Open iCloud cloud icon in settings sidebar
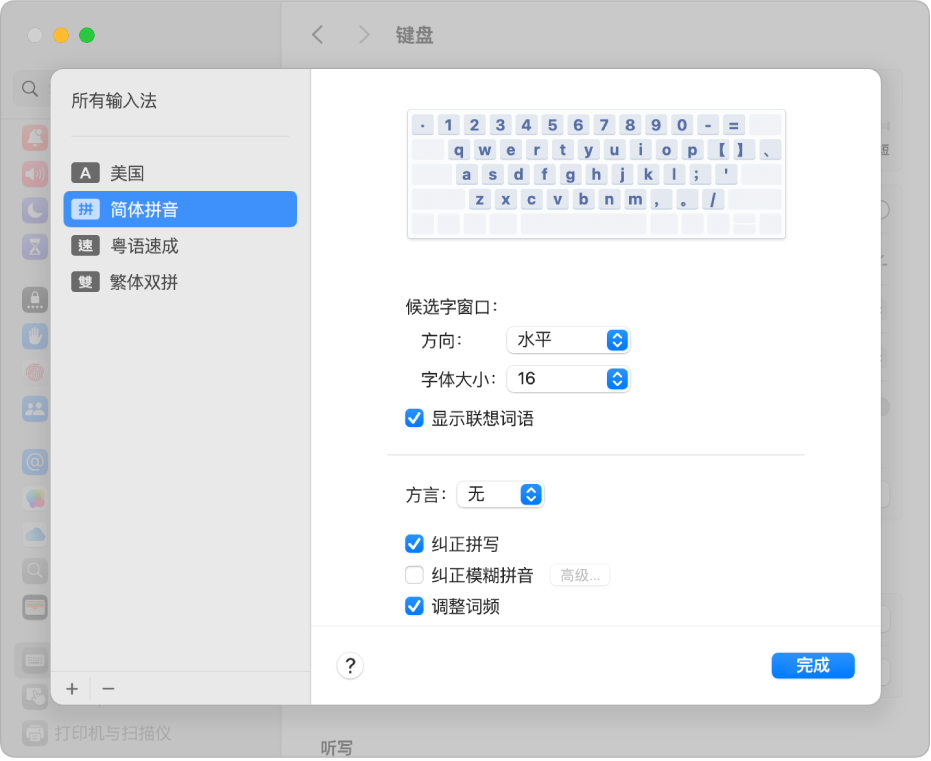The image size is (931, 761). tap(35, 535)
